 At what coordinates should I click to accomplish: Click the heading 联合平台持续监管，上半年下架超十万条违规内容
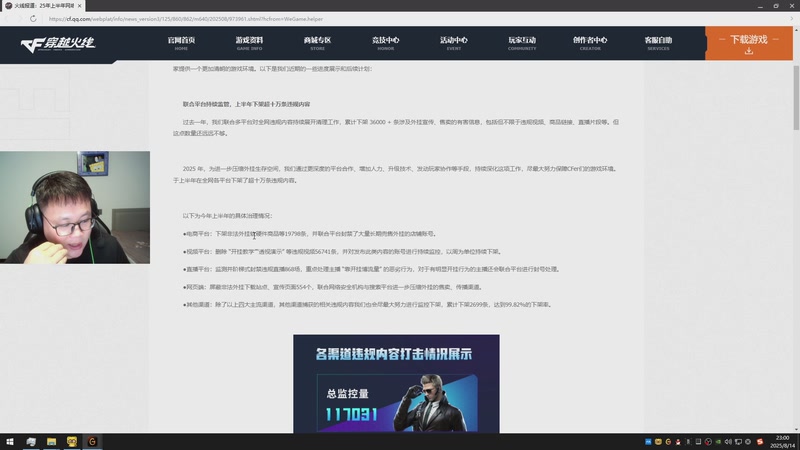tap(246, 104)
